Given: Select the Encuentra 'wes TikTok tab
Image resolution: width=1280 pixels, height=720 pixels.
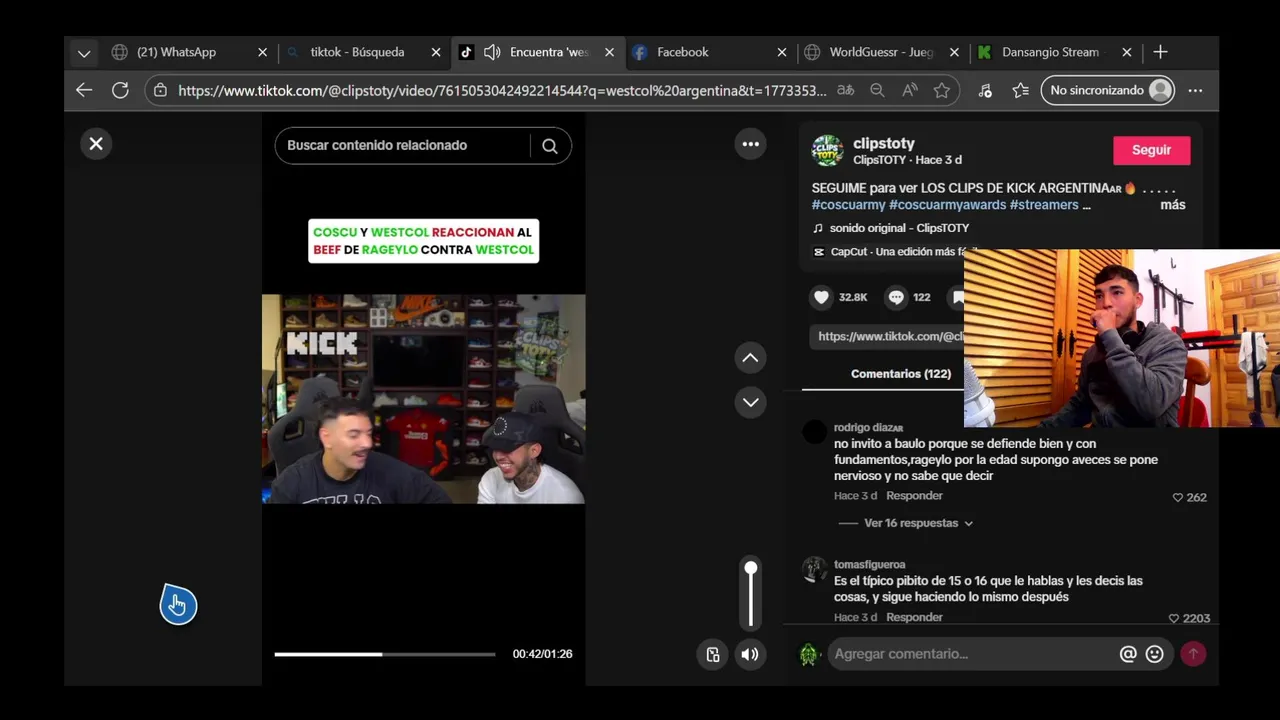Looking at the screenshot, I should click(x=549, y=52).
